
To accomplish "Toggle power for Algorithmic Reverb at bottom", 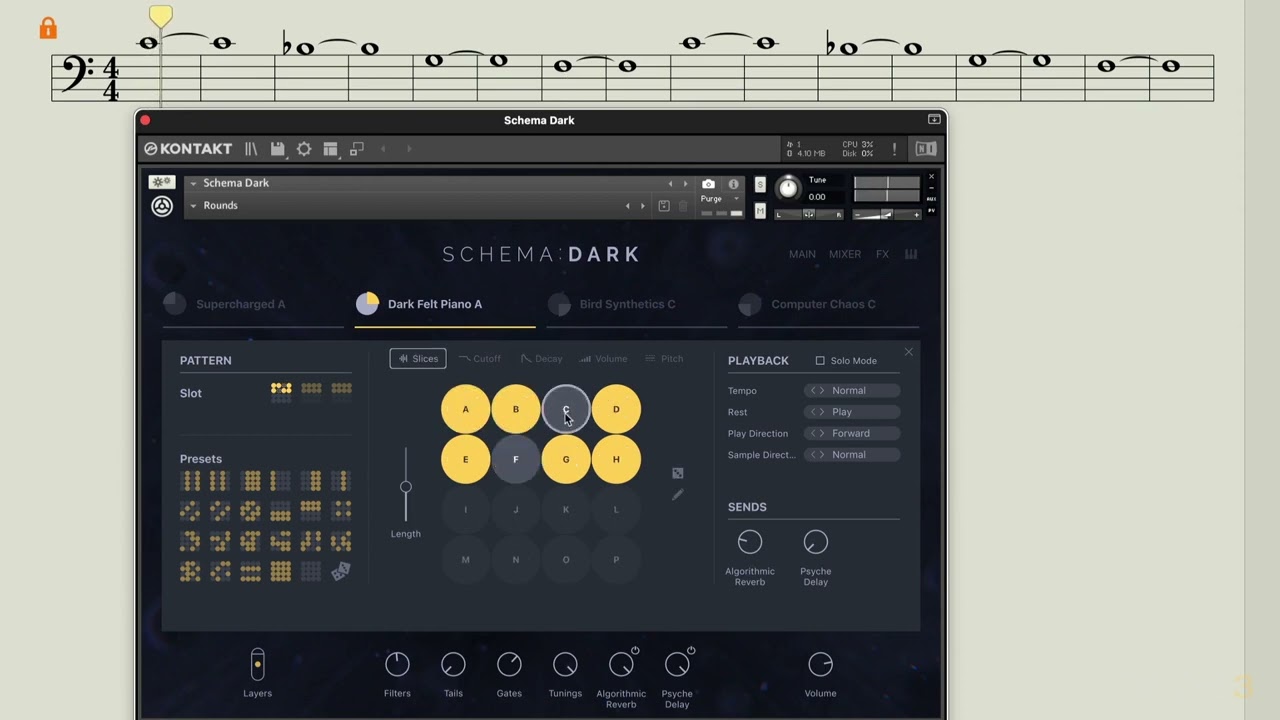I will click(x=635, y=651).
